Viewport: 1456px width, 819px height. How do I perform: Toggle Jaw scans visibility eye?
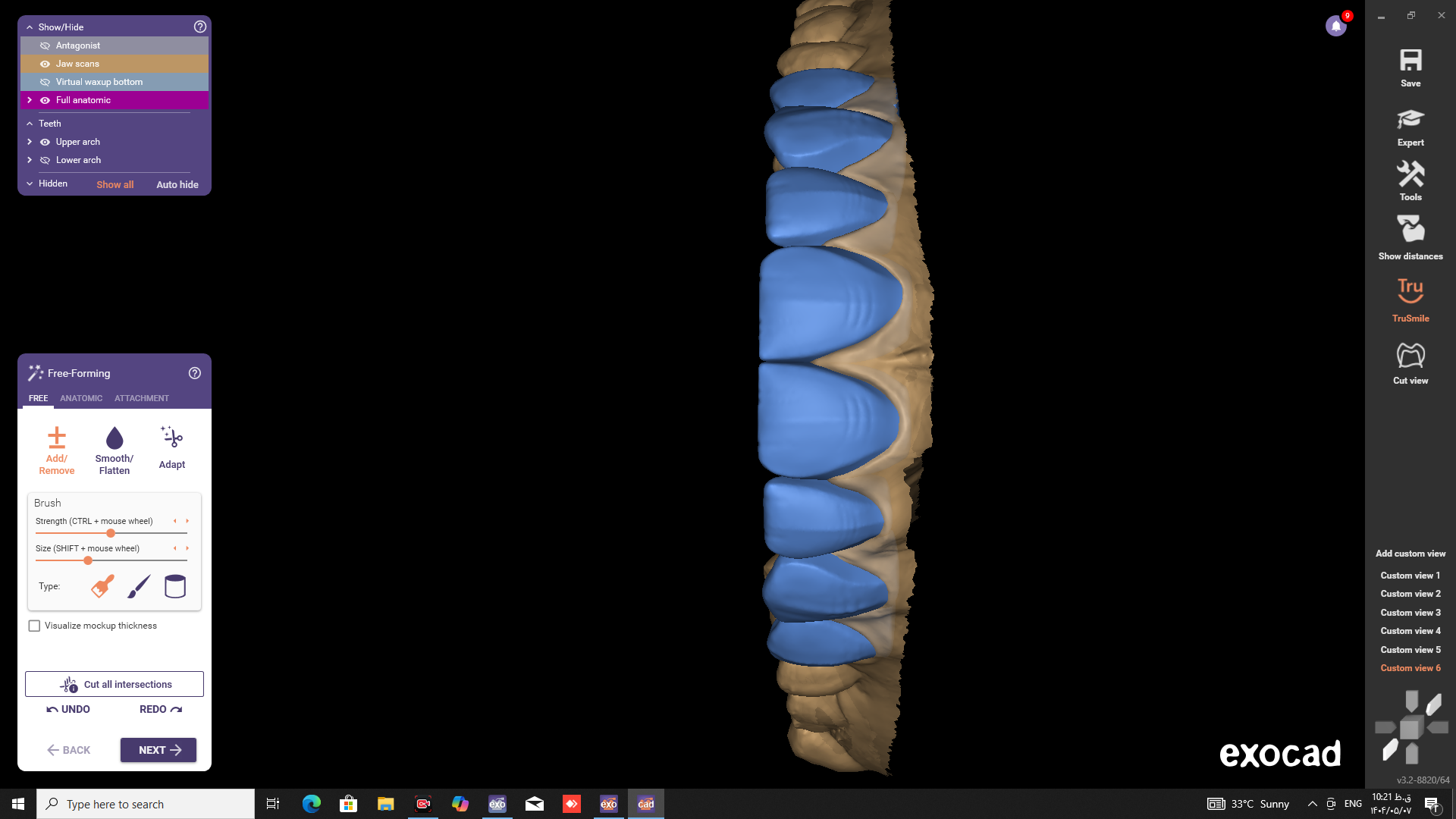point(45,64)
